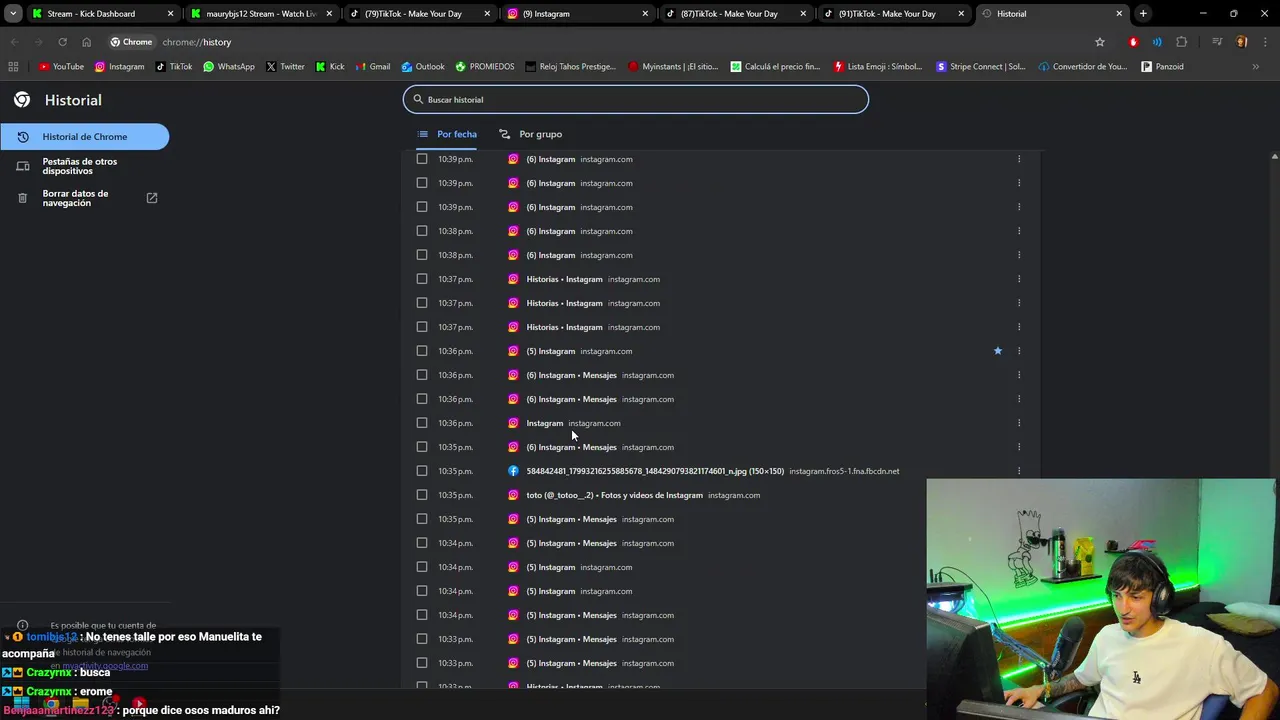This screenshot has width=1280, height=720.
Task: Expand the bookmarks bar overflow chevron
Action: (x=1256, y=67)
